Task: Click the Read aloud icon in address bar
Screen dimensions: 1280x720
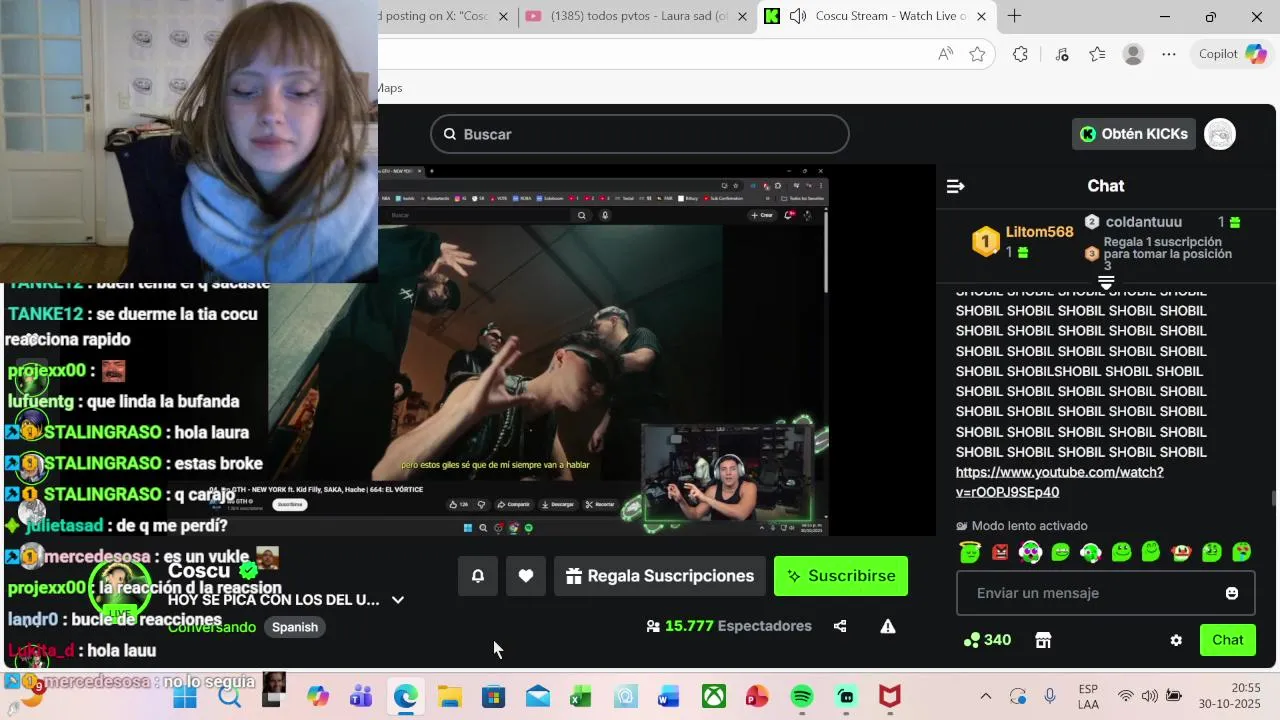Action: click(x=945, y=54)
